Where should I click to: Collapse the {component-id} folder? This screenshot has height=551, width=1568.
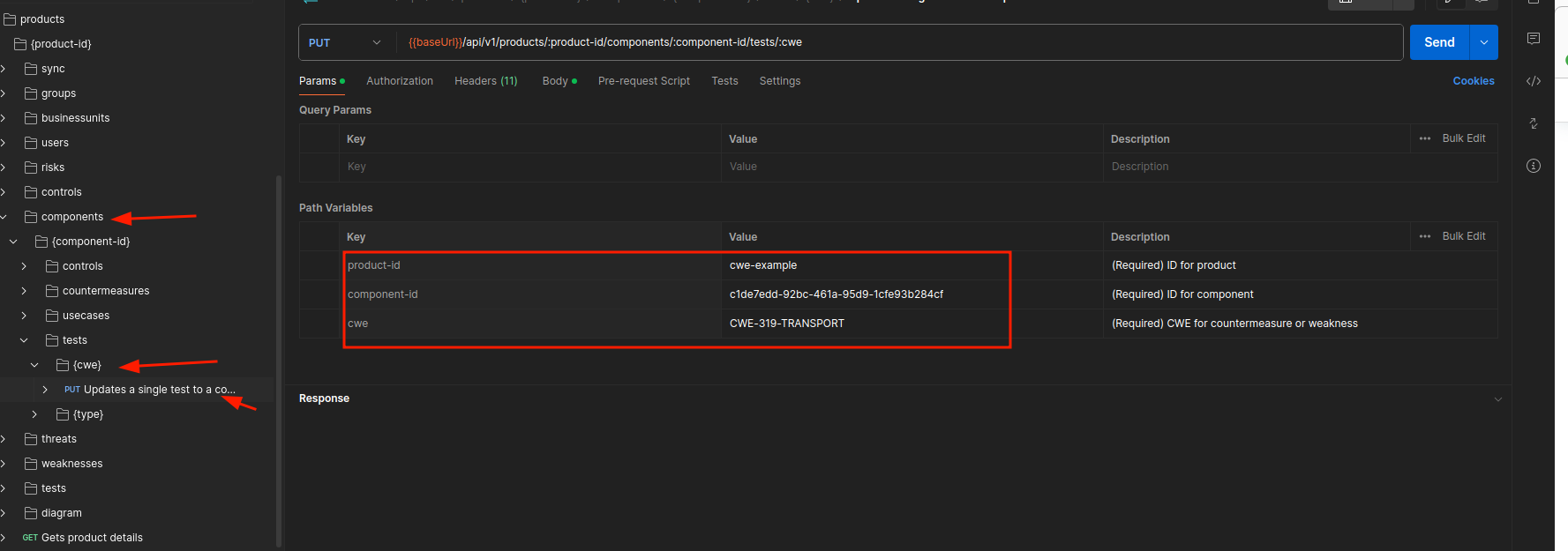tap(13, 241)
